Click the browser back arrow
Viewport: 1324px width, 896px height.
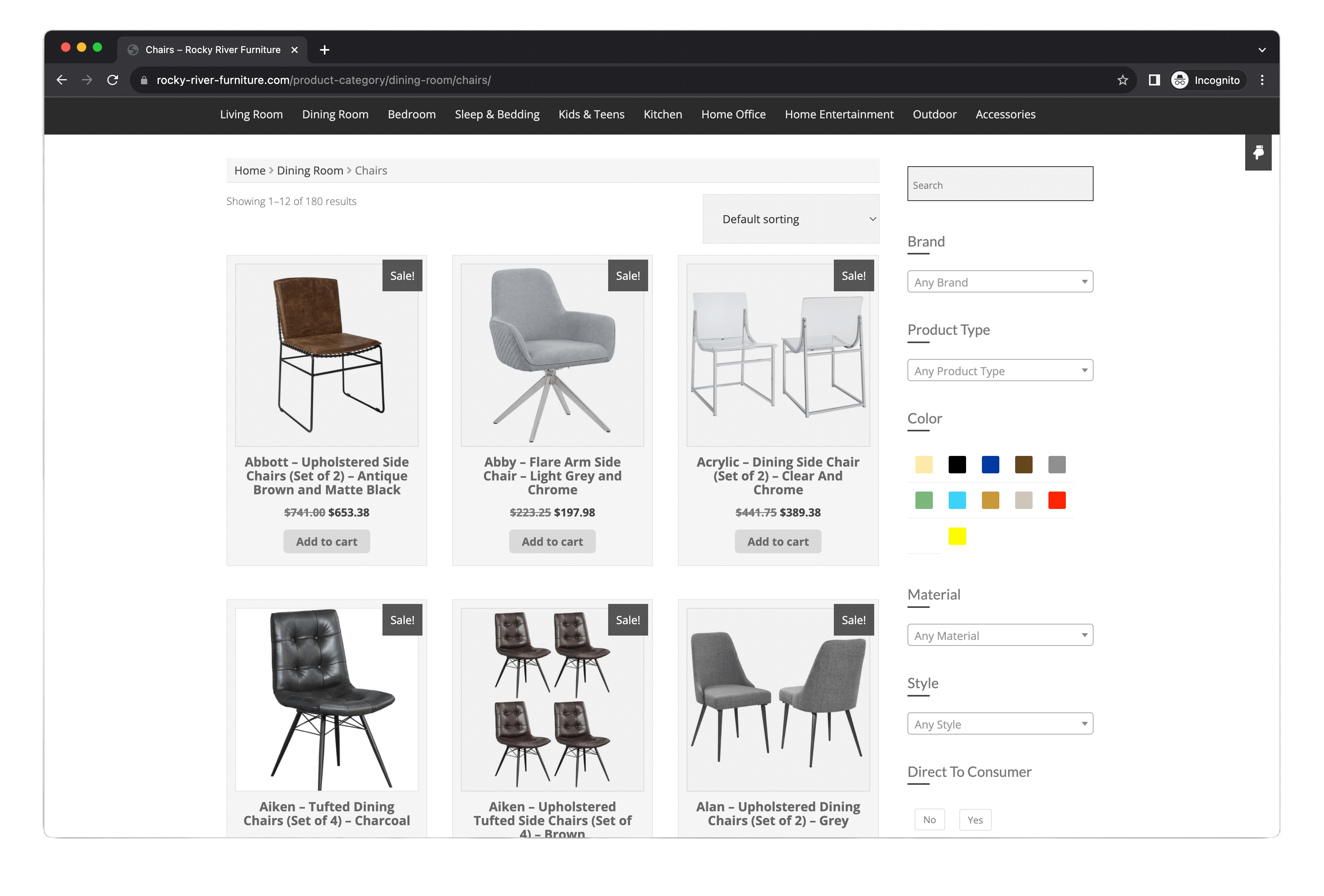(61, 80)
